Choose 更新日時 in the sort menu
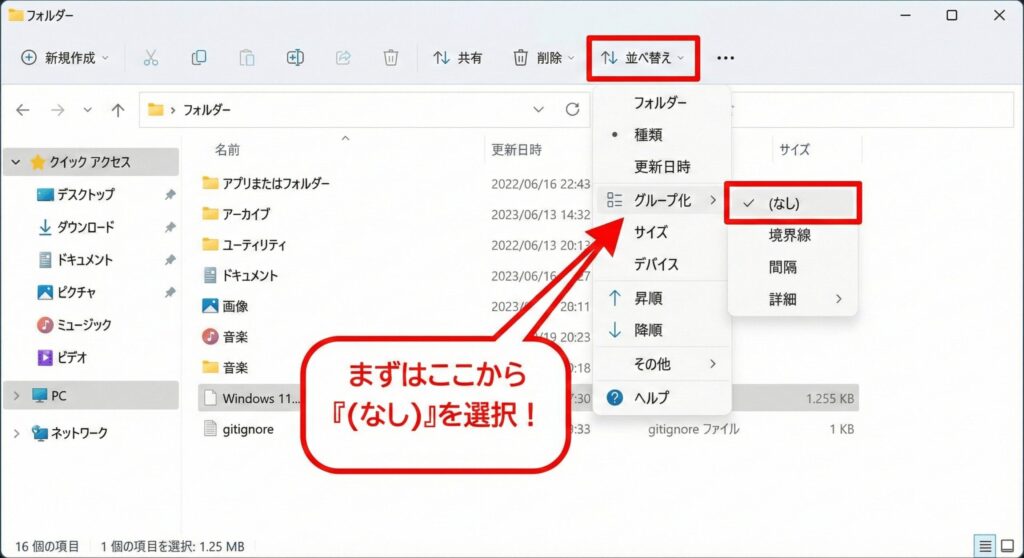Image resolution: width=1024 pixels, height=558 pixels. (661, 167)
